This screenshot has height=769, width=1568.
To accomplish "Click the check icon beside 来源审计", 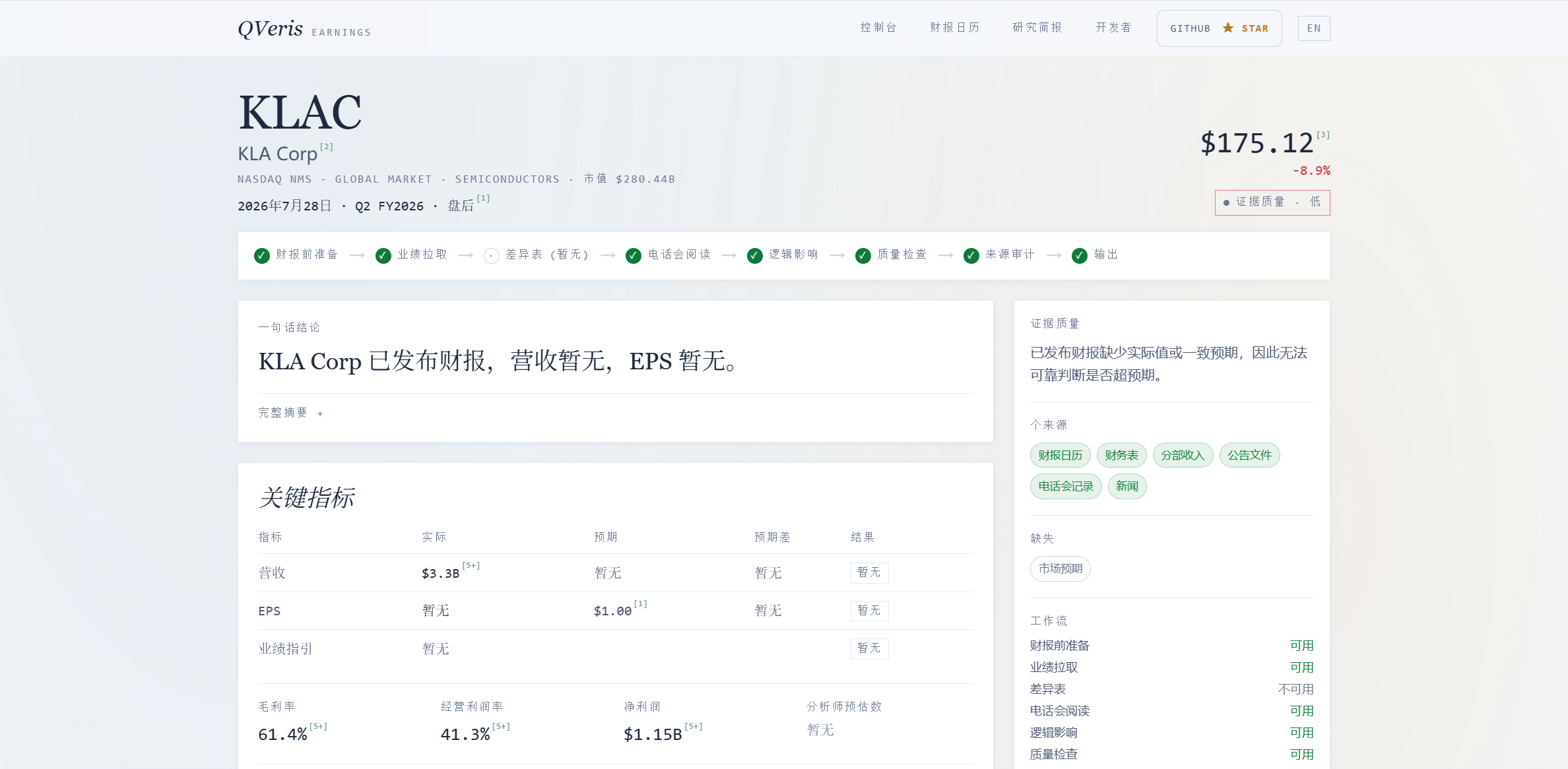I will tap(971, 255).
